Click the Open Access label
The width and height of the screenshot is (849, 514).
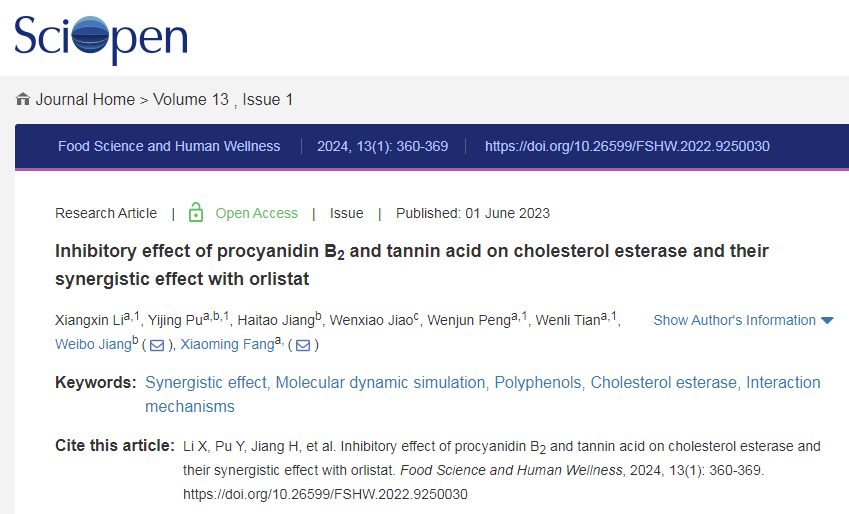[256, 213]
